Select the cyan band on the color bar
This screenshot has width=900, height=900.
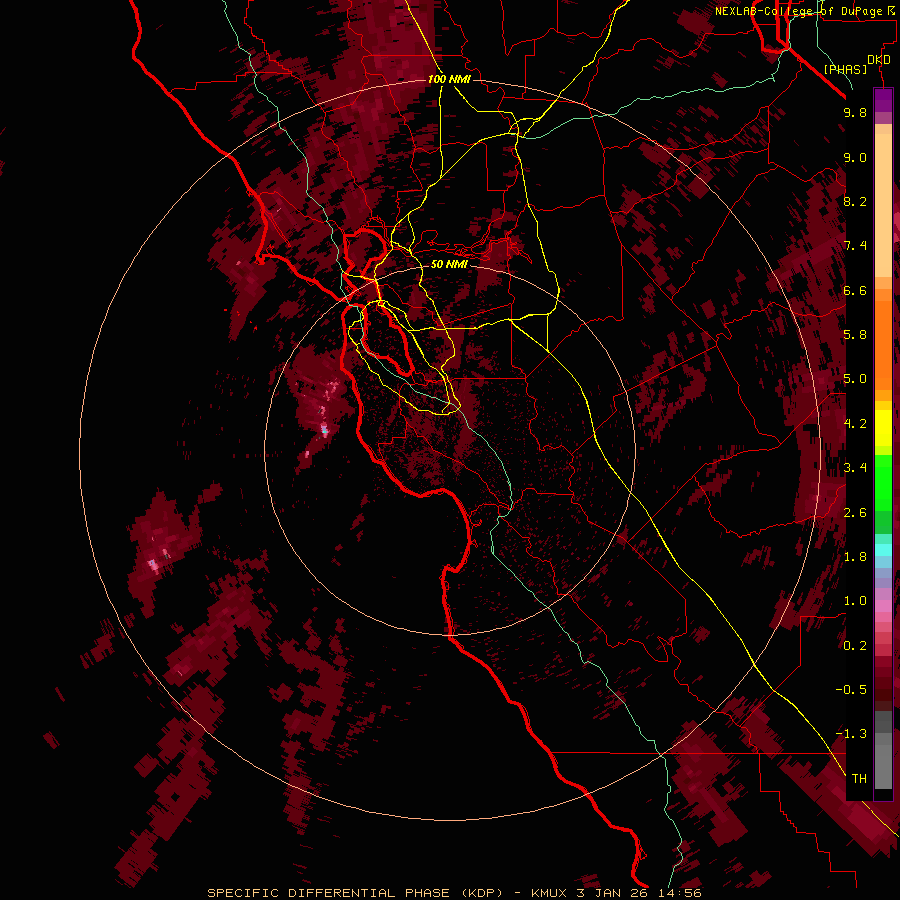pos(883,549)
